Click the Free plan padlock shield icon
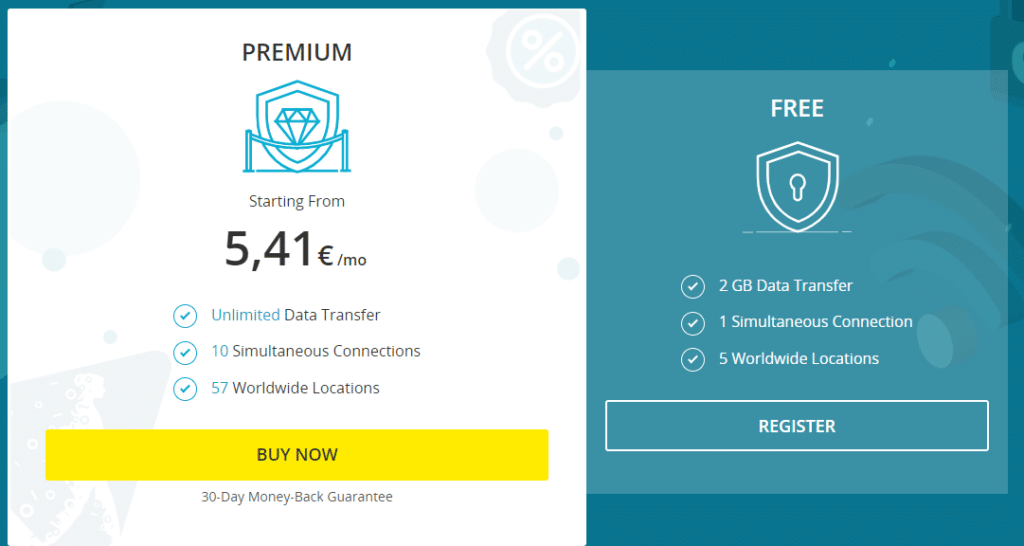This screenshot has width=1024, height=546. pos(797,187)
